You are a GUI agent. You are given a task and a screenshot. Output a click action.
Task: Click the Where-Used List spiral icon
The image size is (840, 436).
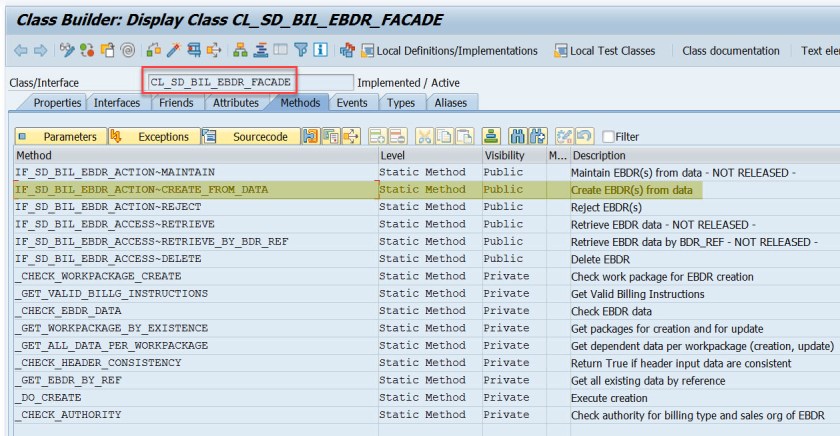(128, 51)
